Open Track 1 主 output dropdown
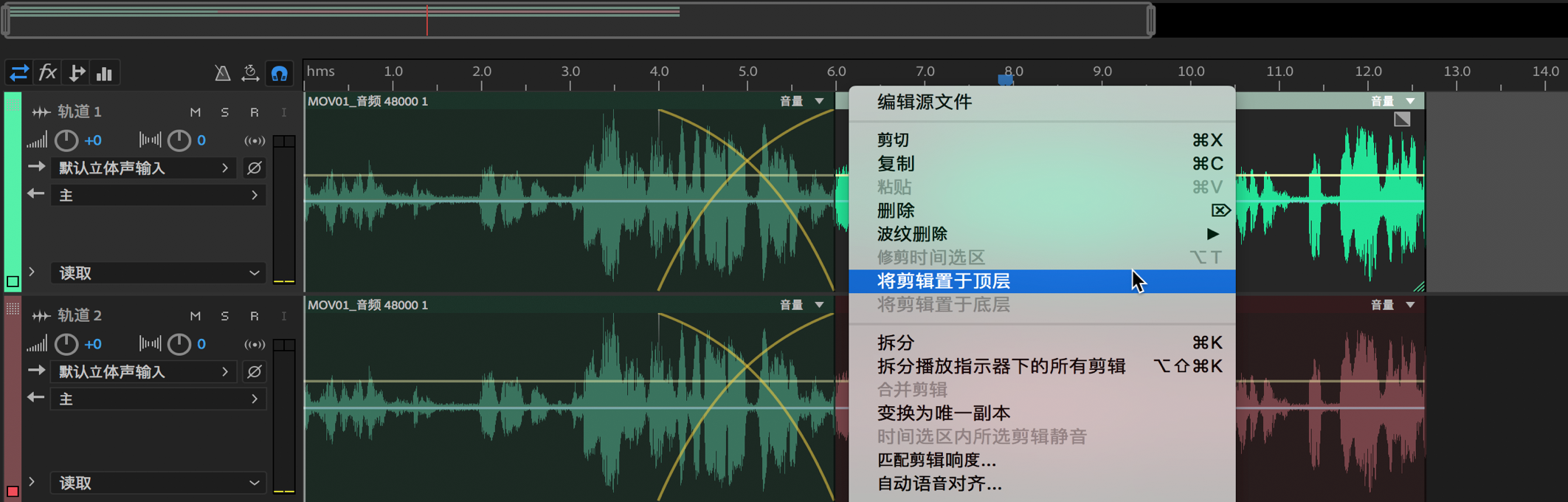The width and height of the screenshot is (1568, 502). pos(159,196)
